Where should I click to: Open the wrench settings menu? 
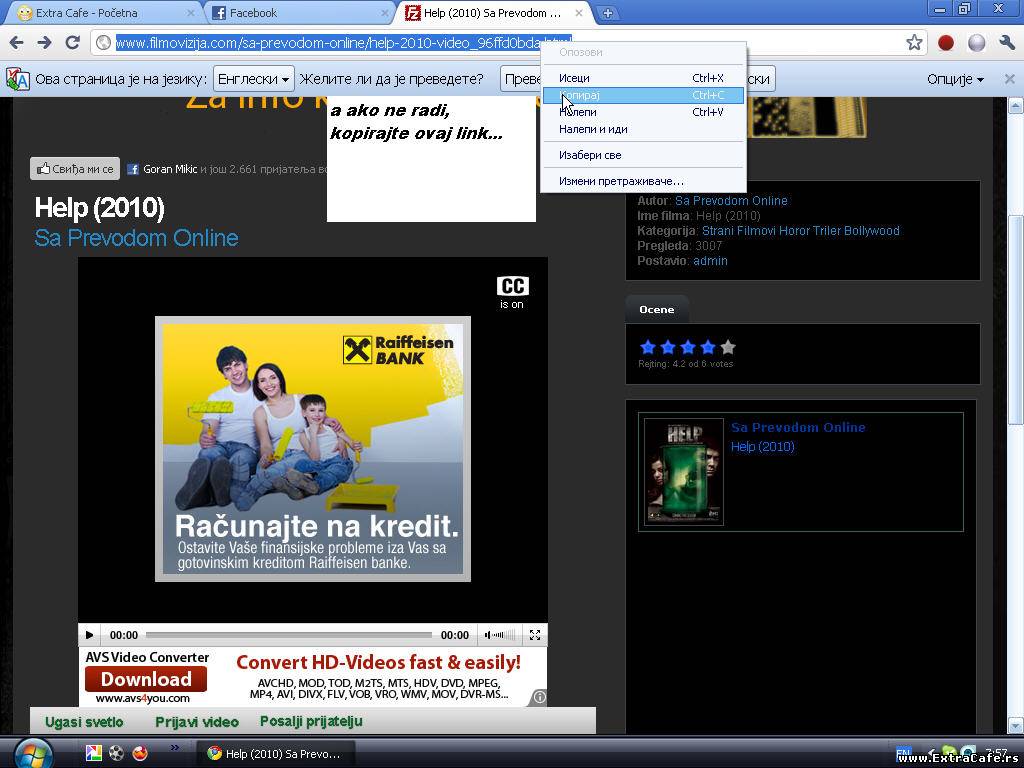coord(1006,42)
